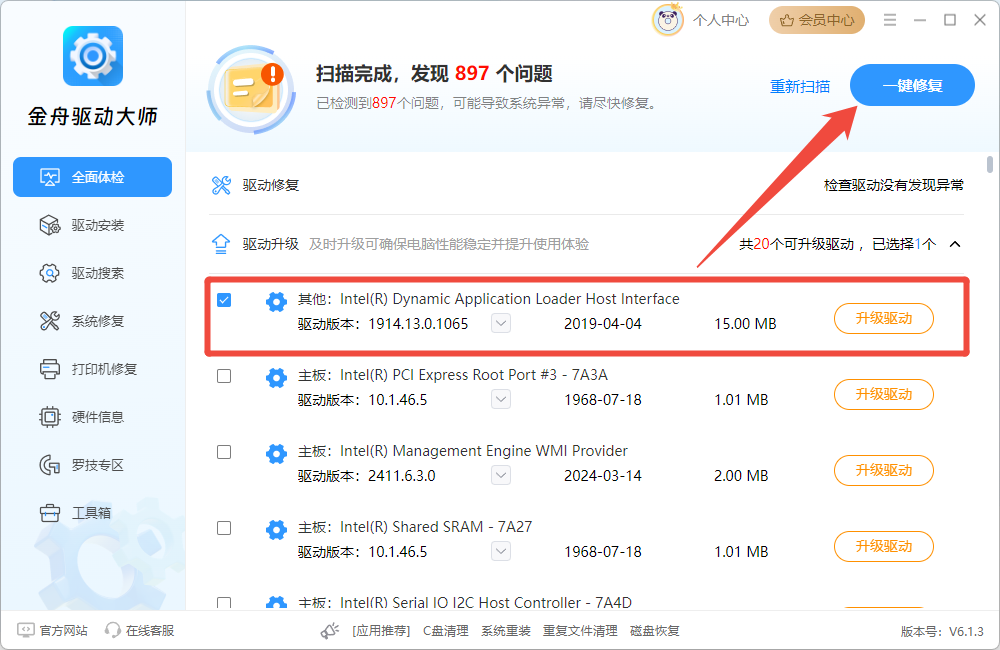
Task: Check the Shared SRAM - 7A27 checkbox
Action: (224, 528)
